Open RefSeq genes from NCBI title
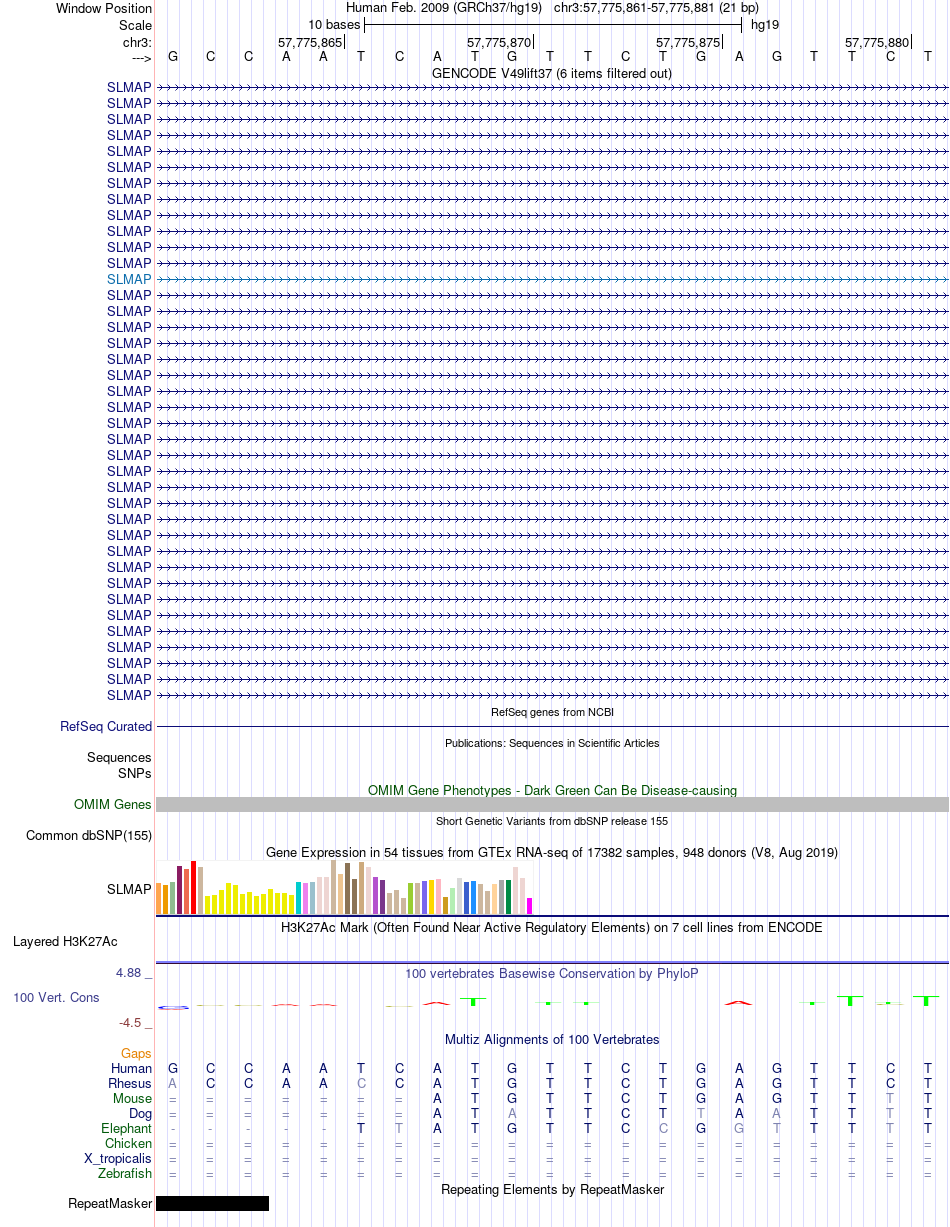The height and width of the screenshot is (1227, 950). click(552, 712)
